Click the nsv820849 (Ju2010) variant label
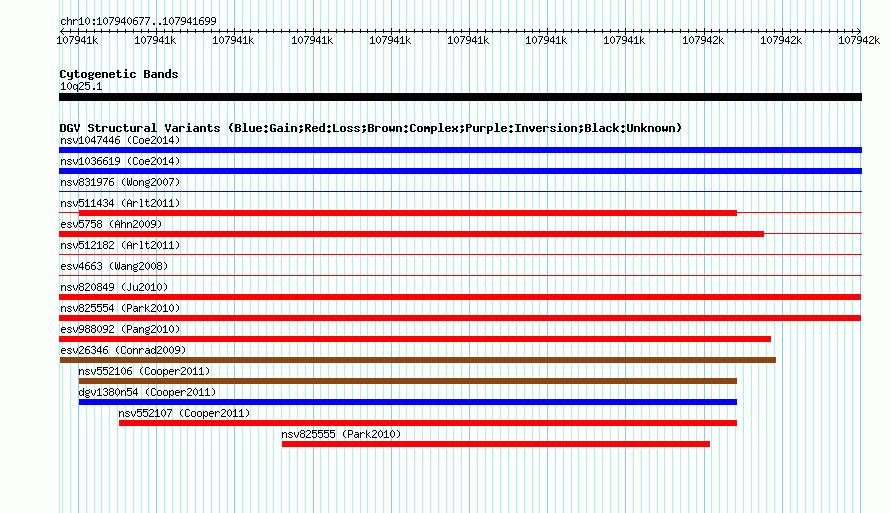This screenshot has width=890, height=513. (114, 287)
